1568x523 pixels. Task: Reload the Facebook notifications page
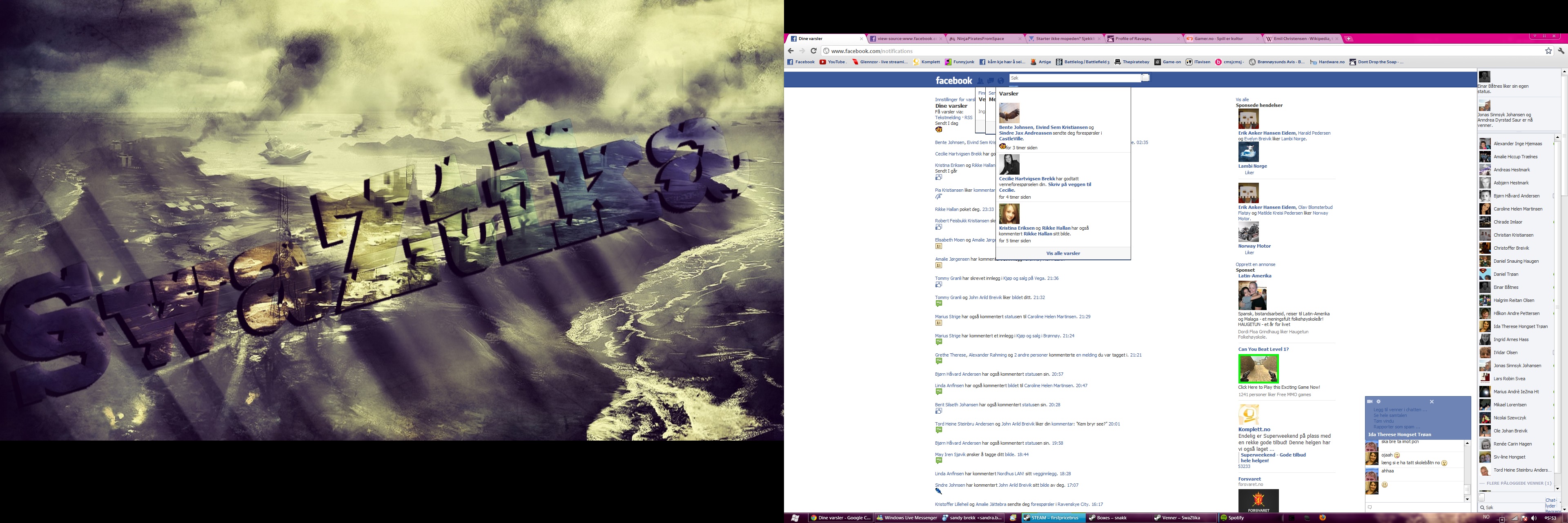(813, 51)
